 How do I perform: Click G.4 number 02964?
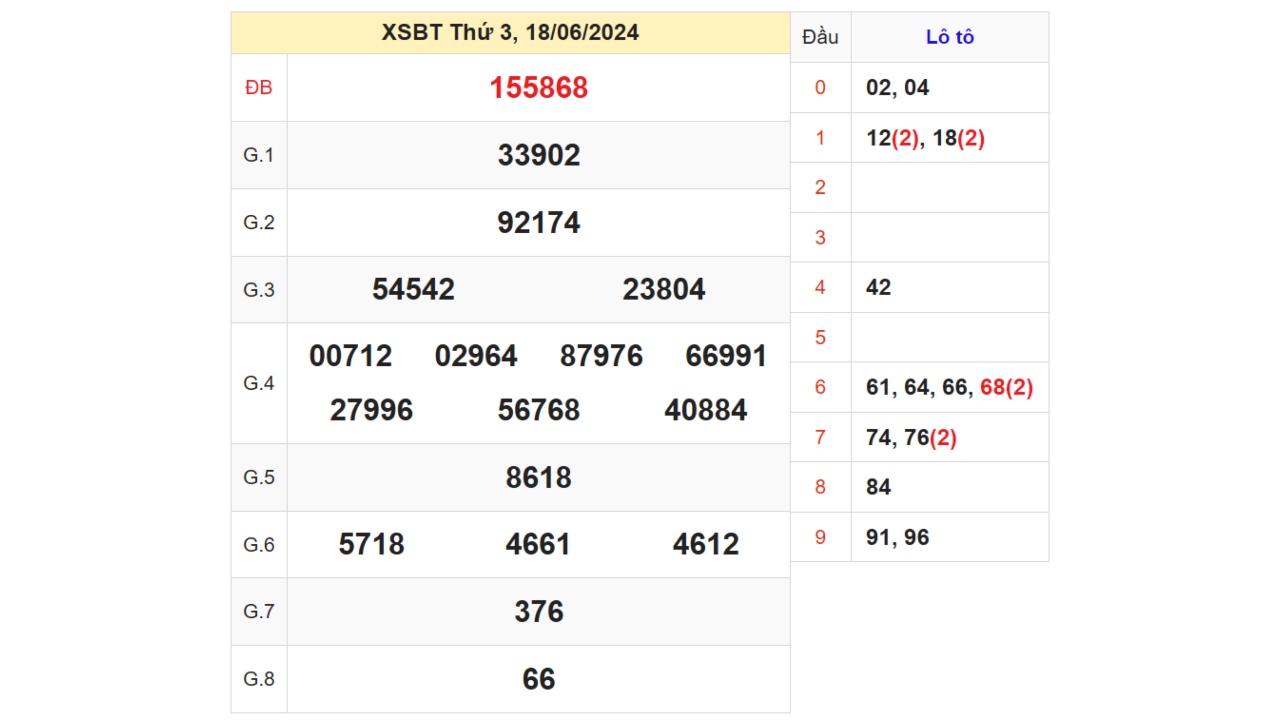click(476, 356)
